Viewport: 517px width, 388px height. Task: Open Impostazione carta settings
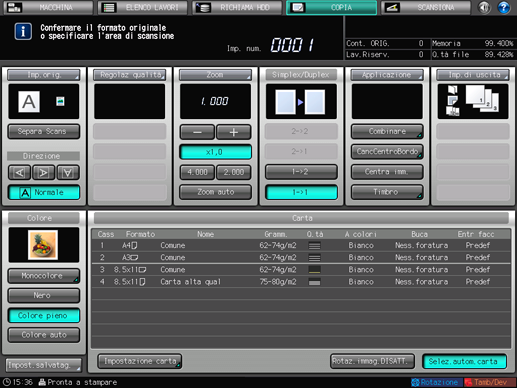click(x=140, y=361)
